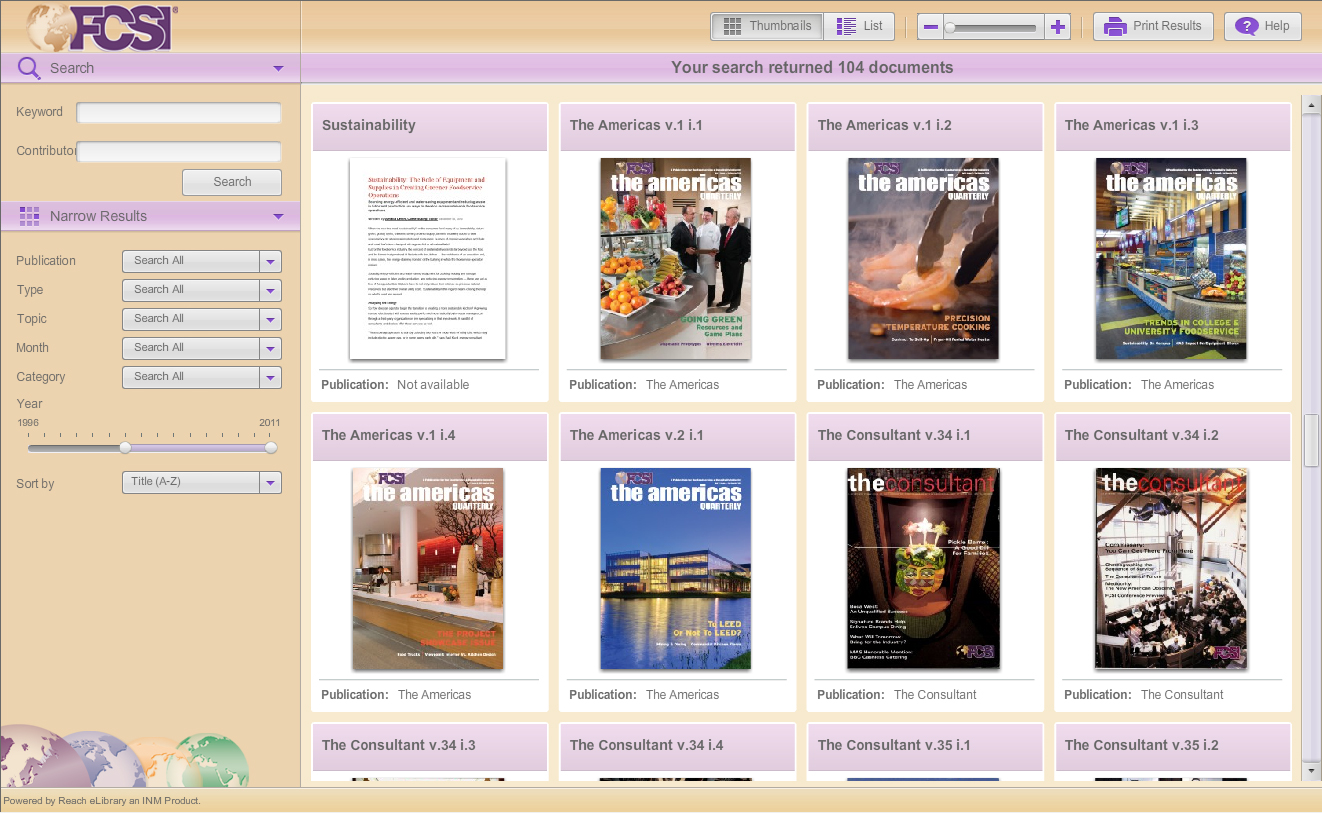1322x813 pixels.
Task: Switch to Thumbnails view
Action: pyautogui.click(x=767, y=27)
